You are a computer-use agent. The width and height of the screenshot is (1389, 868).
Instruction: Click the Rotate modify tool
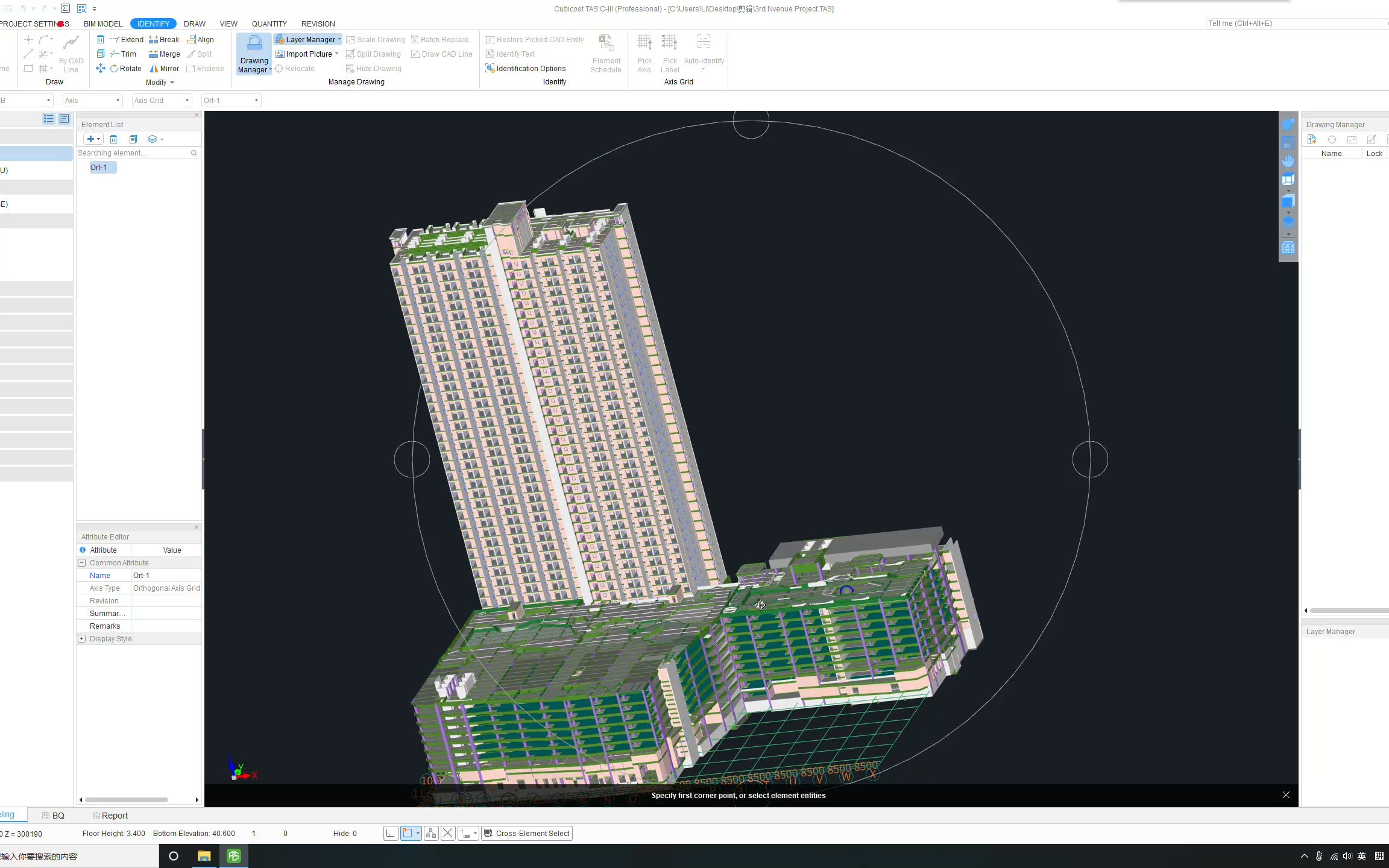(125, 69)
